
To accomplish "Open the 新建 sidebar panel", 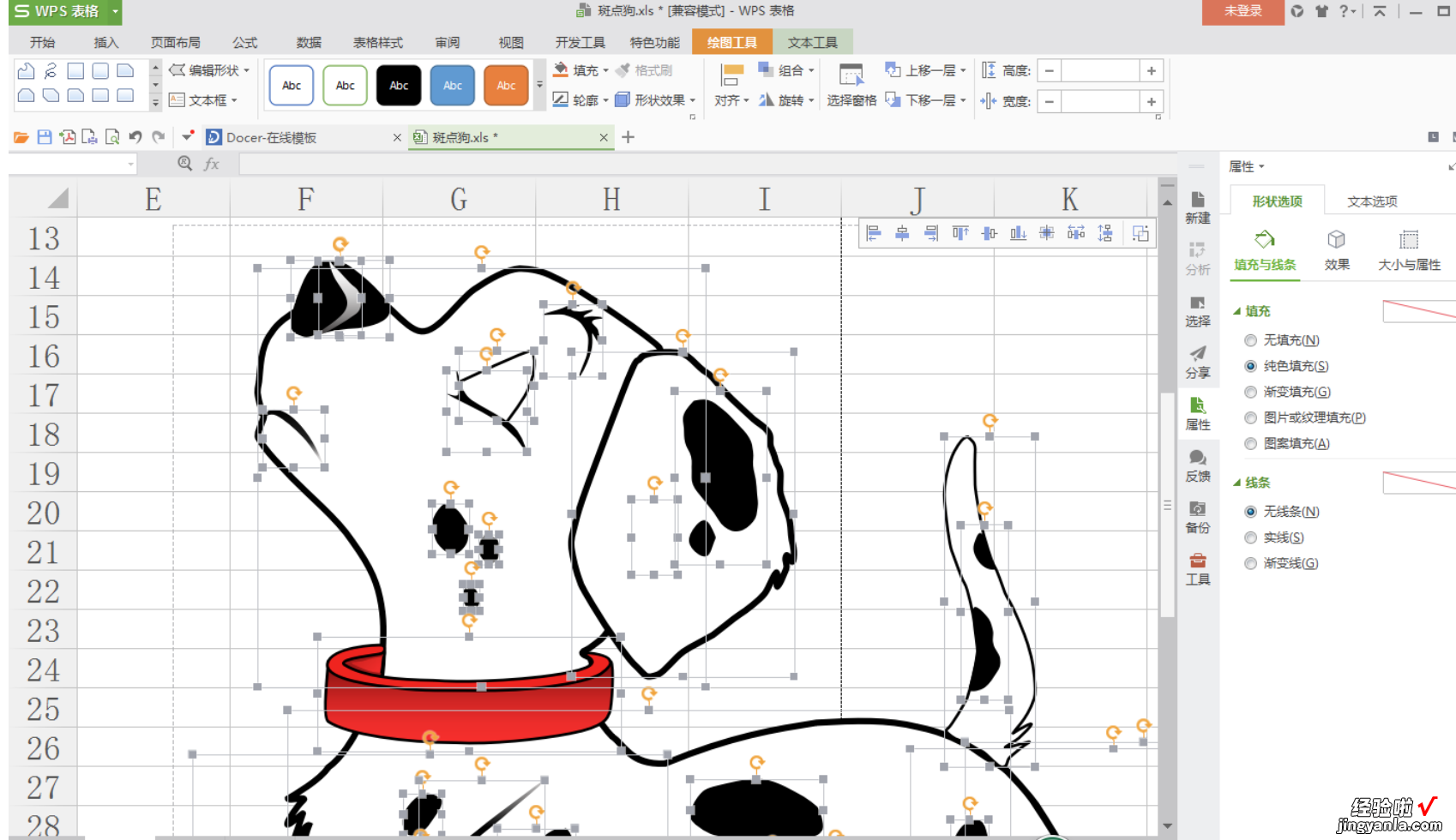I will [x=1198, y=207].
